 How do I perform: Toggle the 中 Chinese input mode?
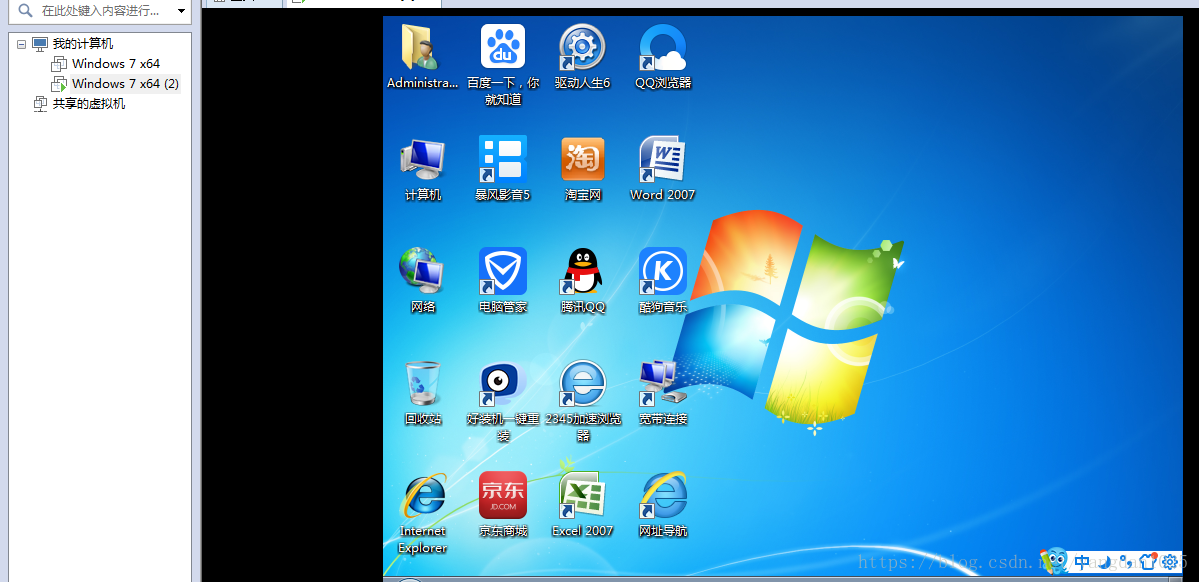(x=1082, y=562)
